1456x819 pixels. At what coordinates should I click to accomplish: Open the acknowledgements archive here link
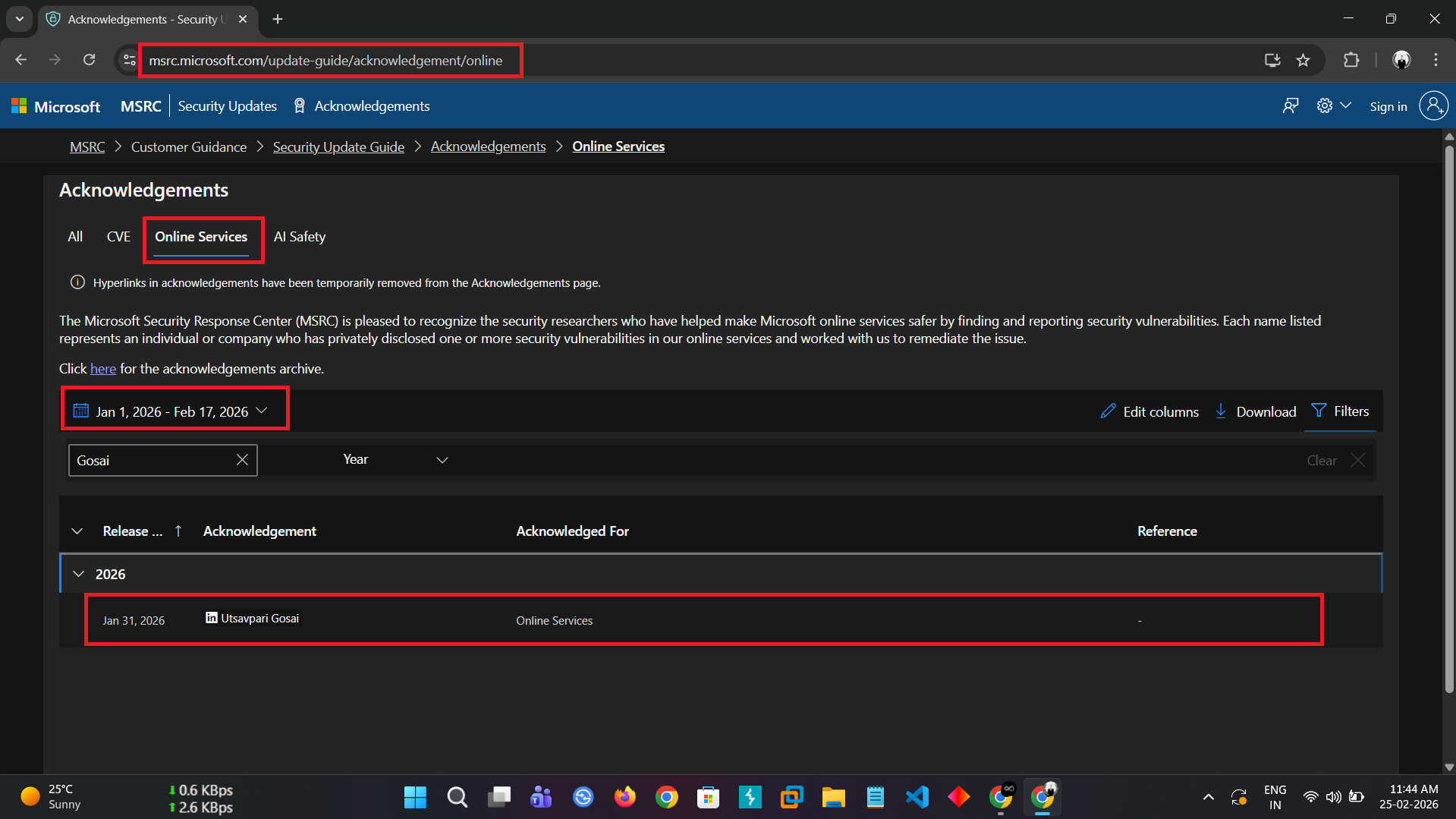103,369
